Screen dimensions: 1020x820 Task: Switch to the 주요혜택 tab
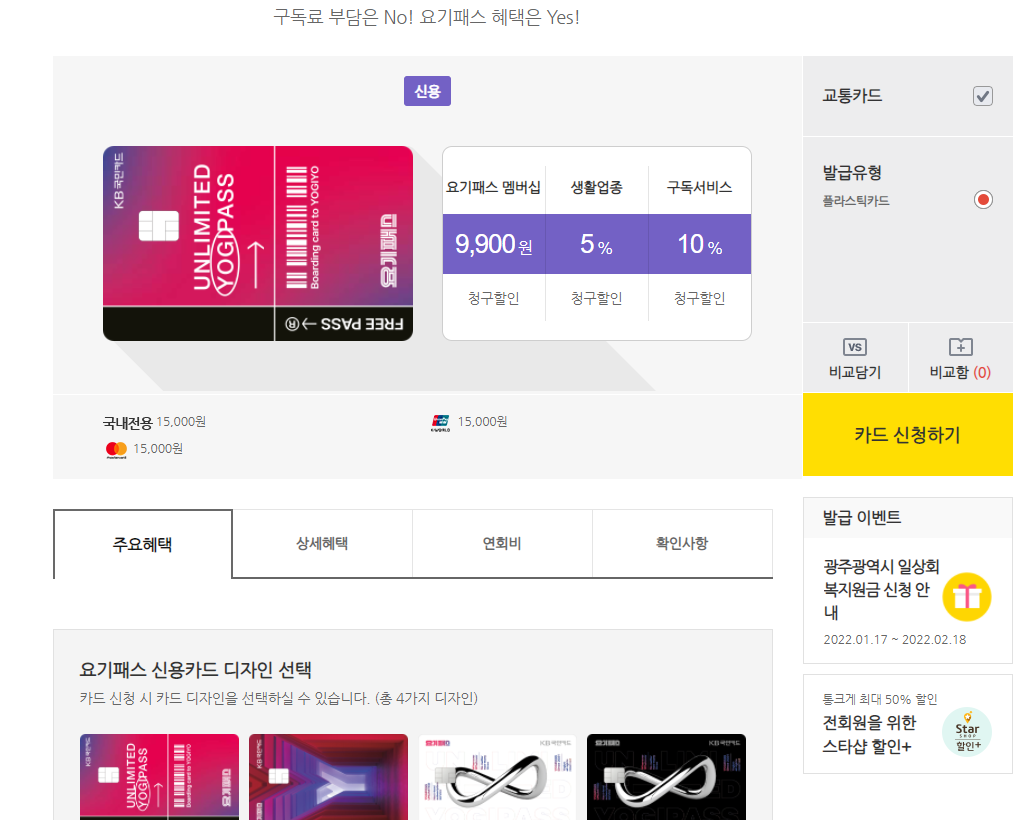pos(142,544)
